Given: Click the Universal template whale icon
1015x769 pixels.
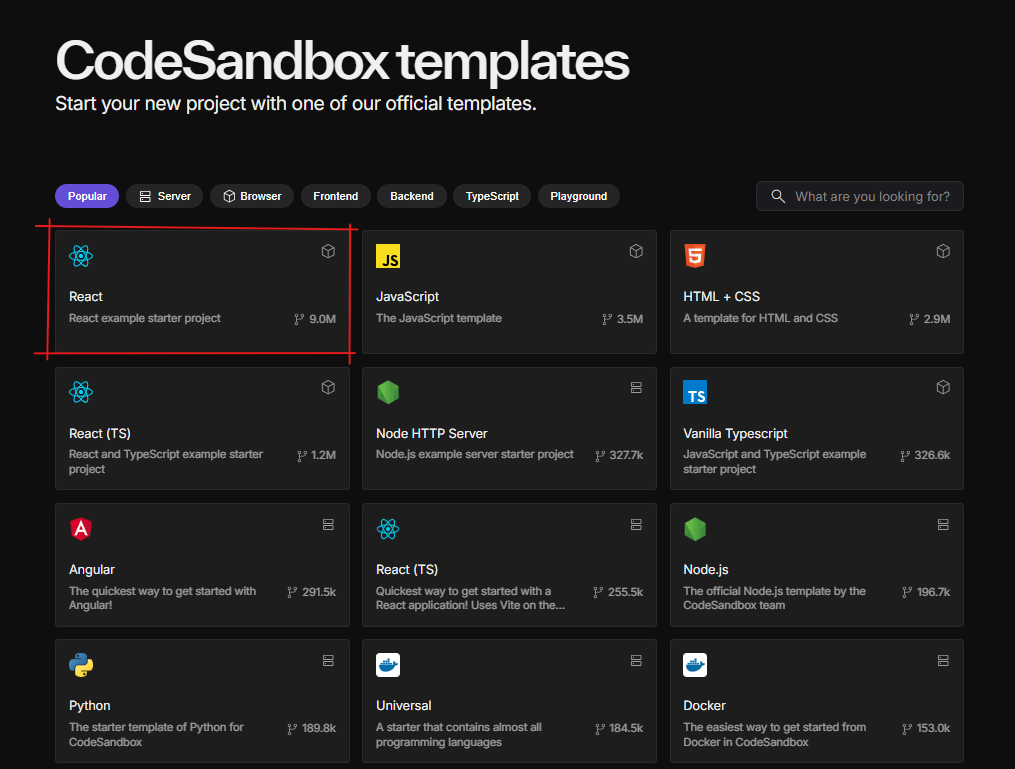Looking at the screenshot, I should pyautogui.click(x=388, y=665).
